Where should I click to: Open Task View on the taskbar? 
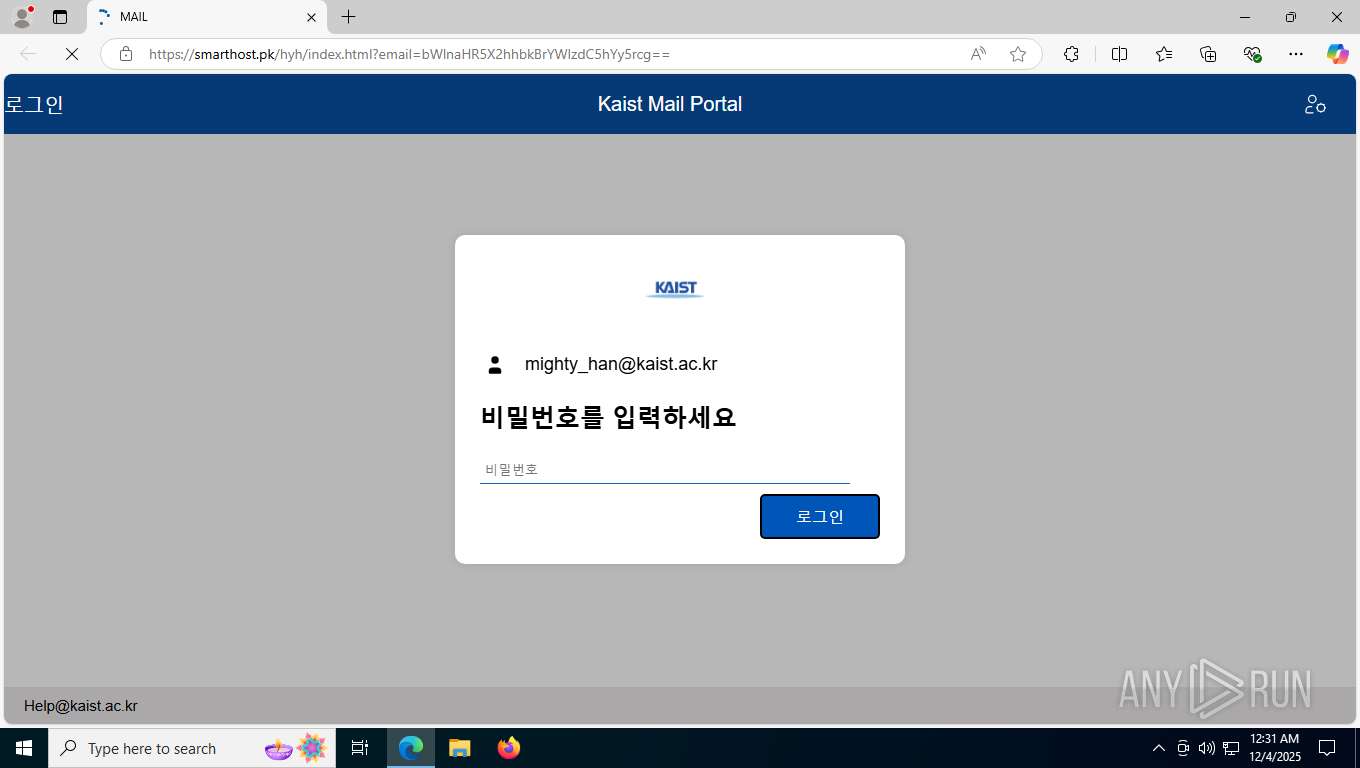[x=360, y=748]
